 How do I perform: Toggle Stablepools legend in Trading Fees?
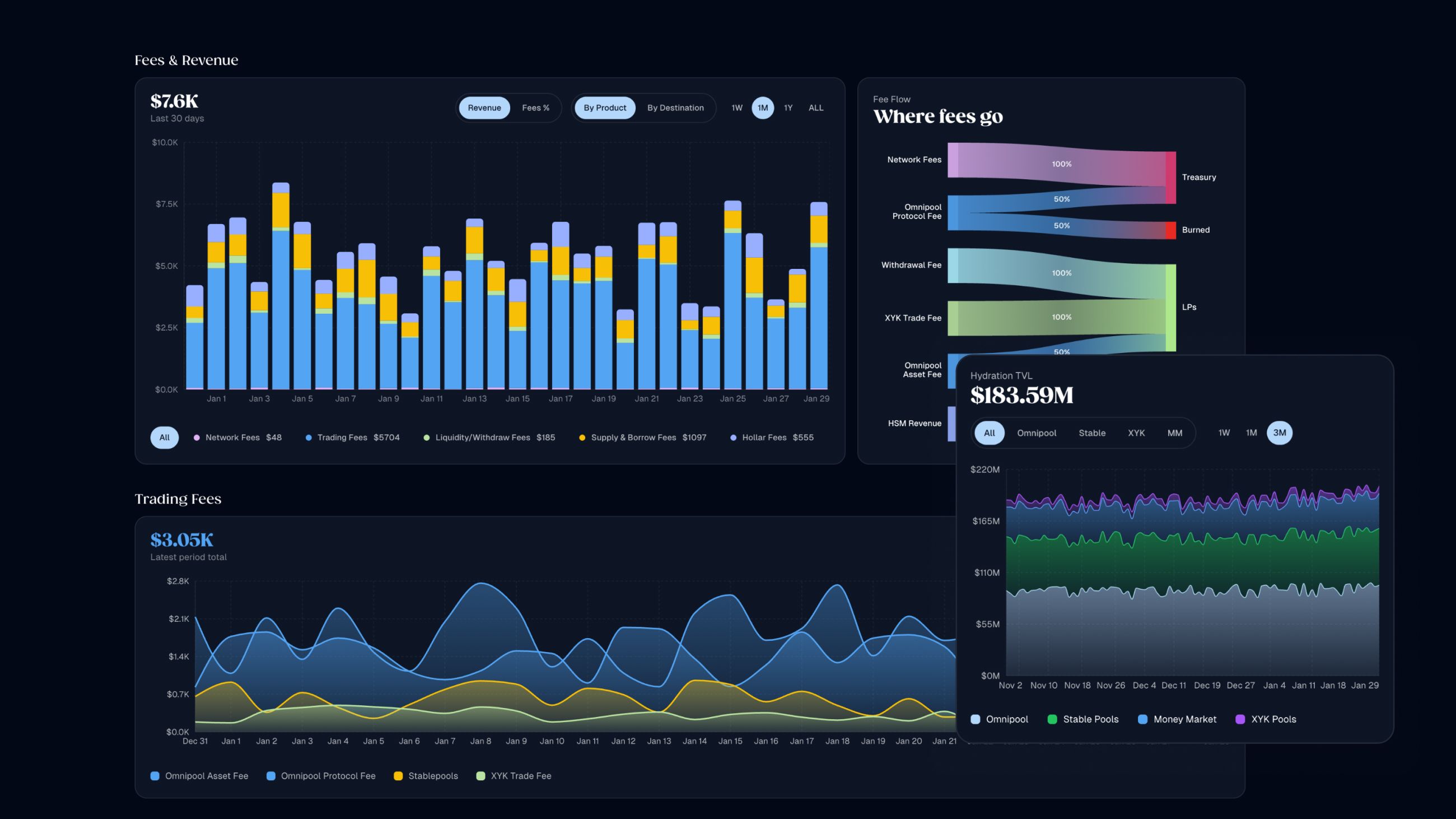click(x=432, y=775)
